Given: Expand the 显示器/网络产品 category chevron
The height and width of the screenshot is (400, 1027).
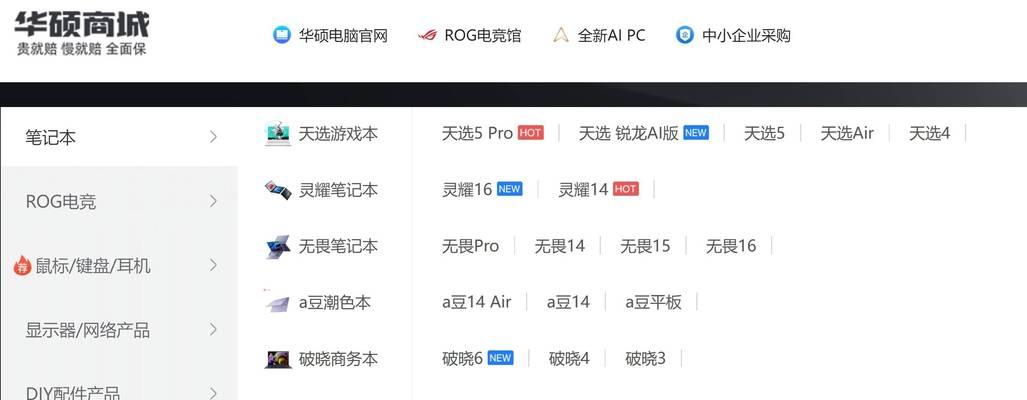Looking at the screenshot, I should point(213,329).
